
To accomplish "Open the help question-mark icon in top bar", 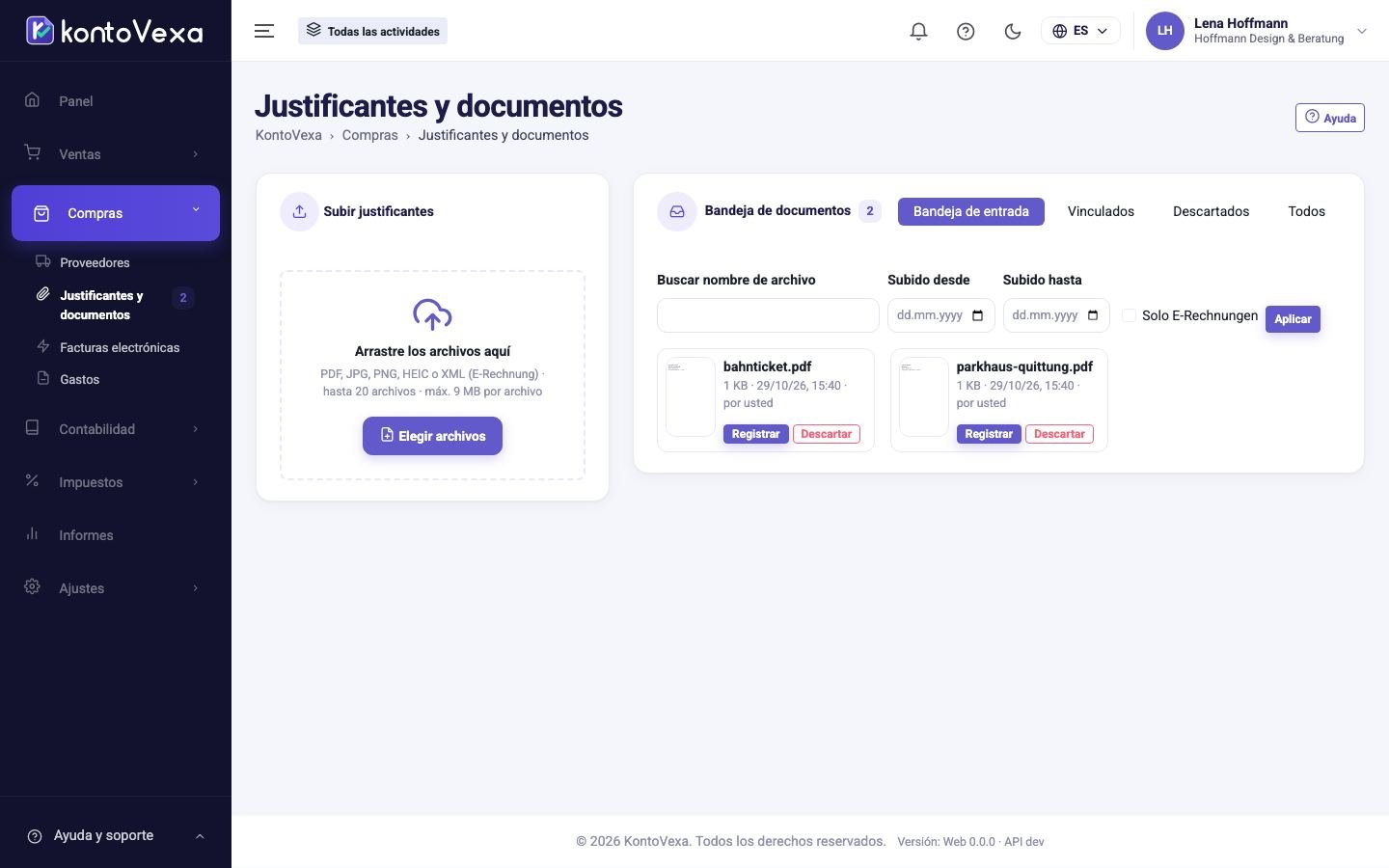I will 966,31.
